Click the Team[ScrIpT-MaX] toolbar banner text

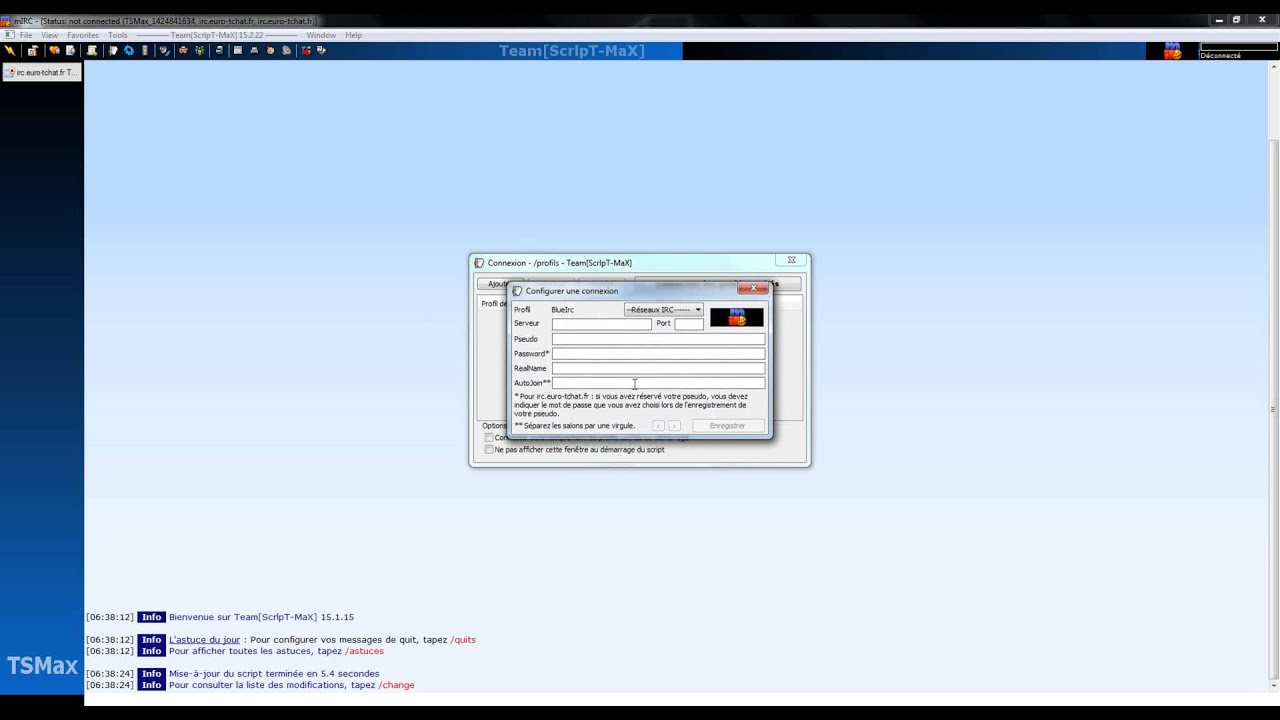click(572, 51)
